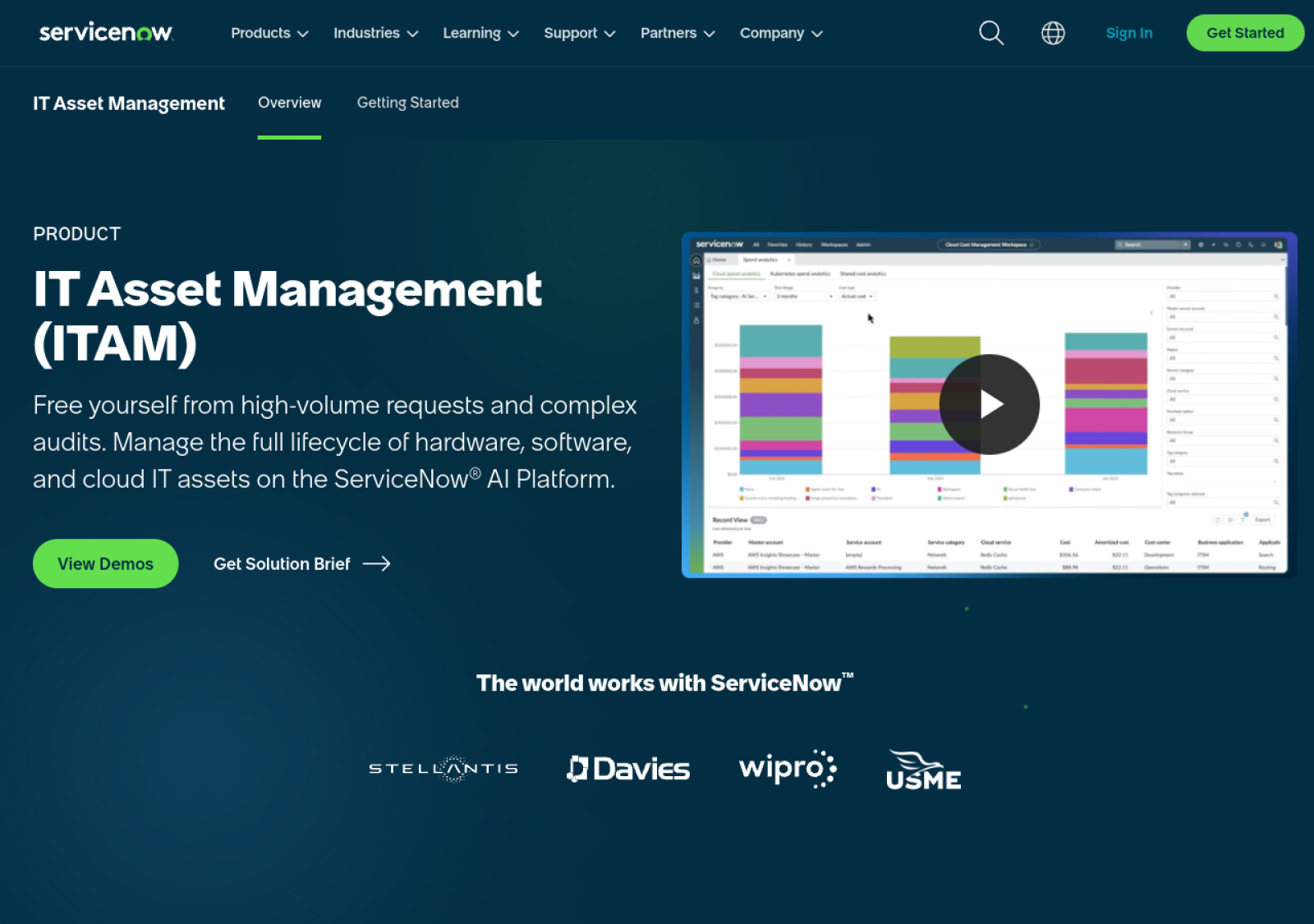Expand the Products menu
The width and height of the screenshot is (1314, 924).
pyautogui.click(x=269, y=33)
